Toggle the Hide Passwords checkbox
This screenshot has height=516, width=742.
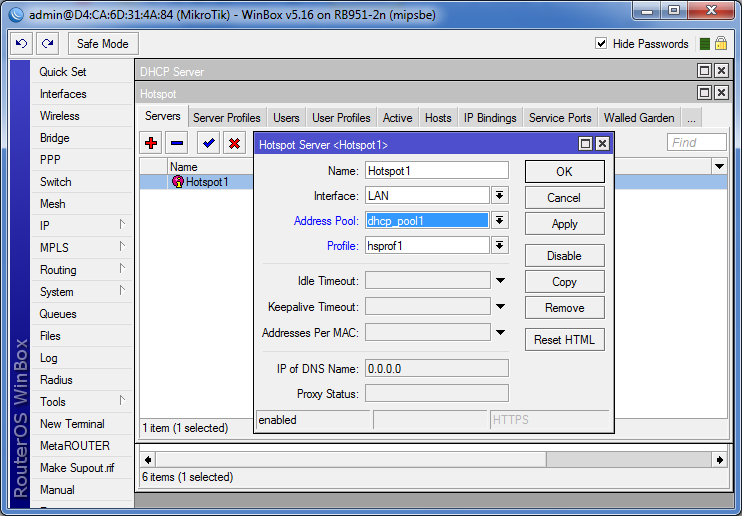pyautogui.click(x=601, y=44)
